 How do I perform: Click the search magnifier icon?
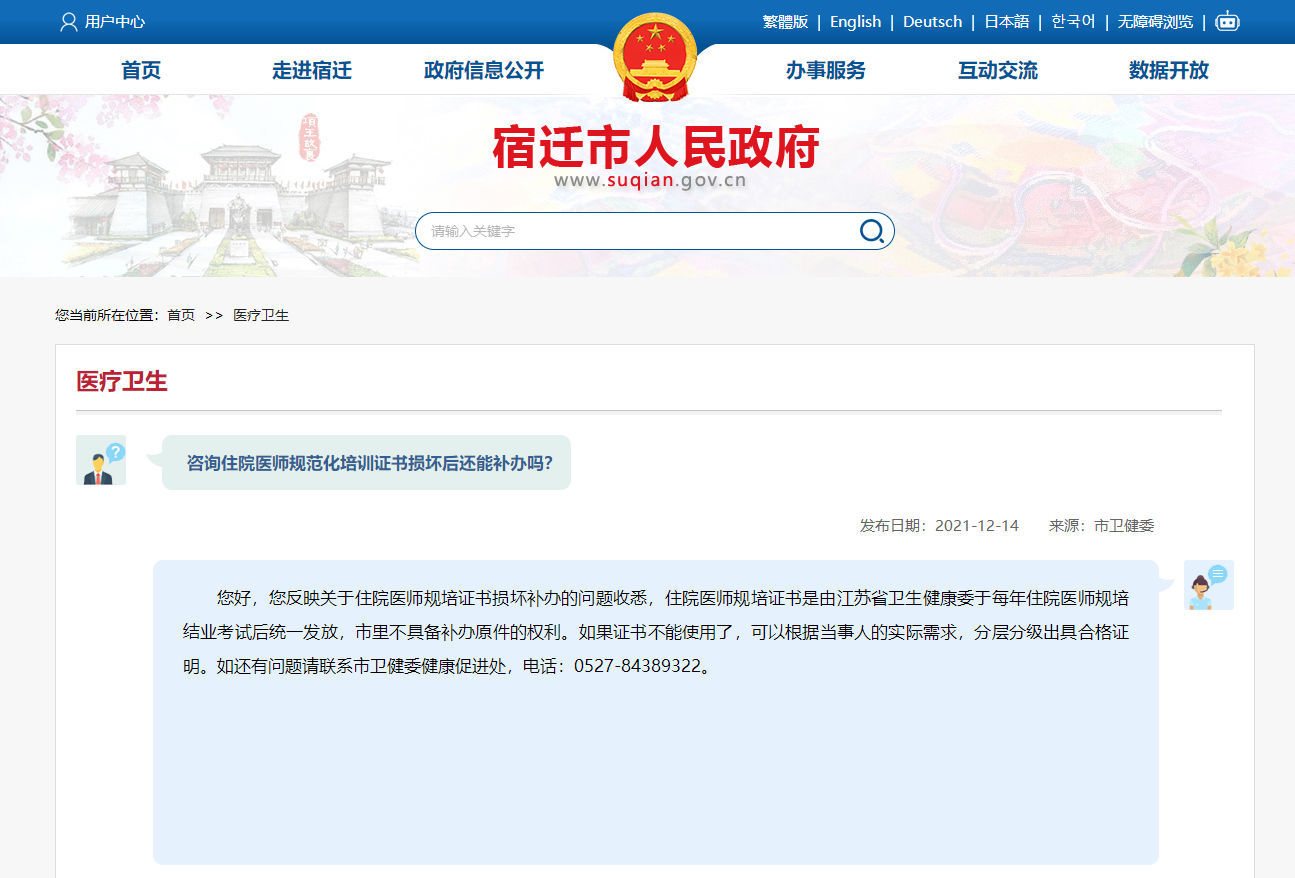tap(871, 231)
